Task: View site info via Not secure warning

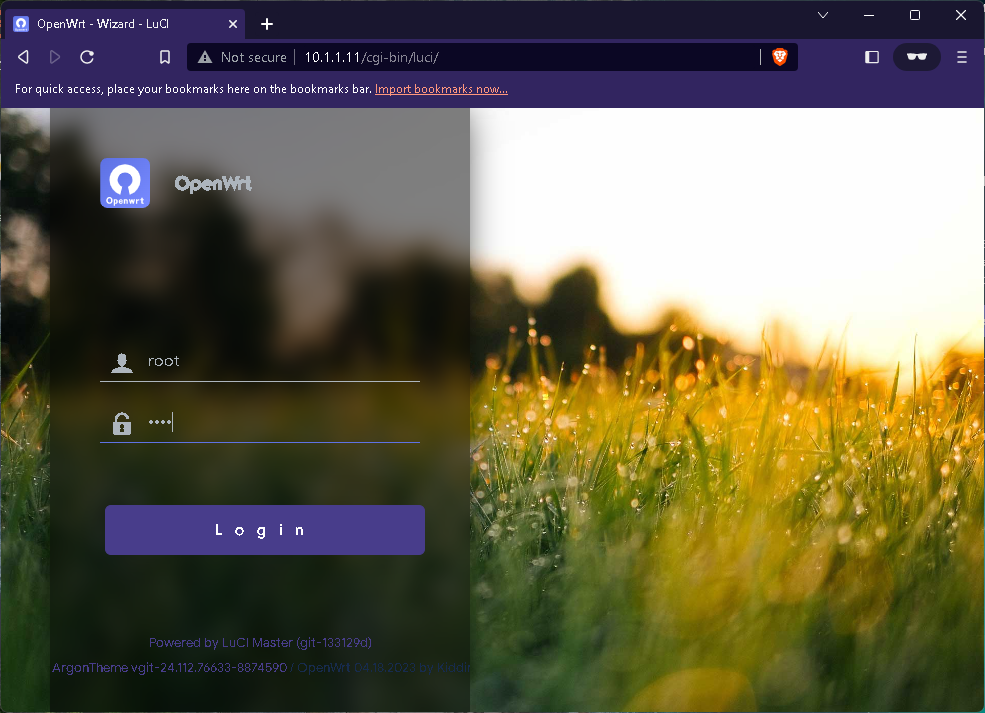Action: [x=242, y=57]
